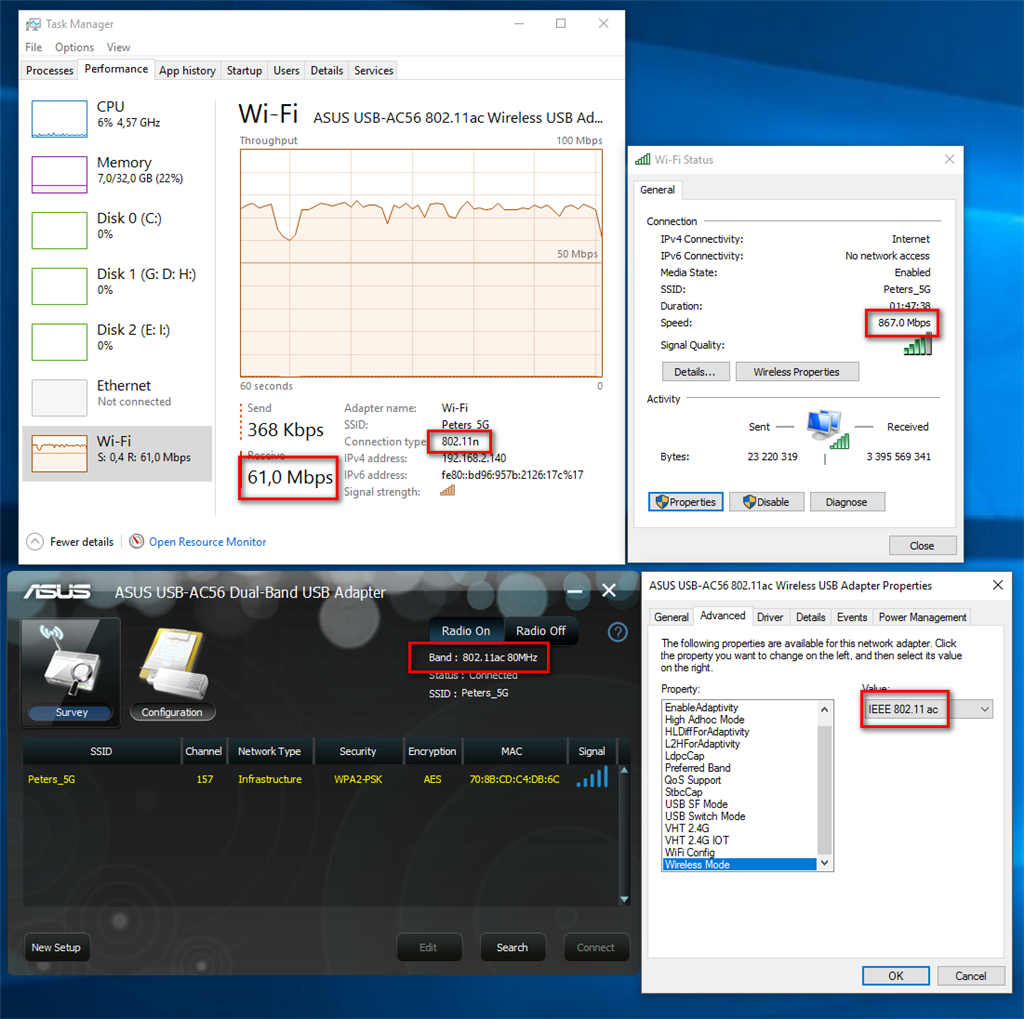This screenshot has height=1019, width=1024.
Task: Select Disk 1 (G: D: H:) entry
Action: pos(118,285)
